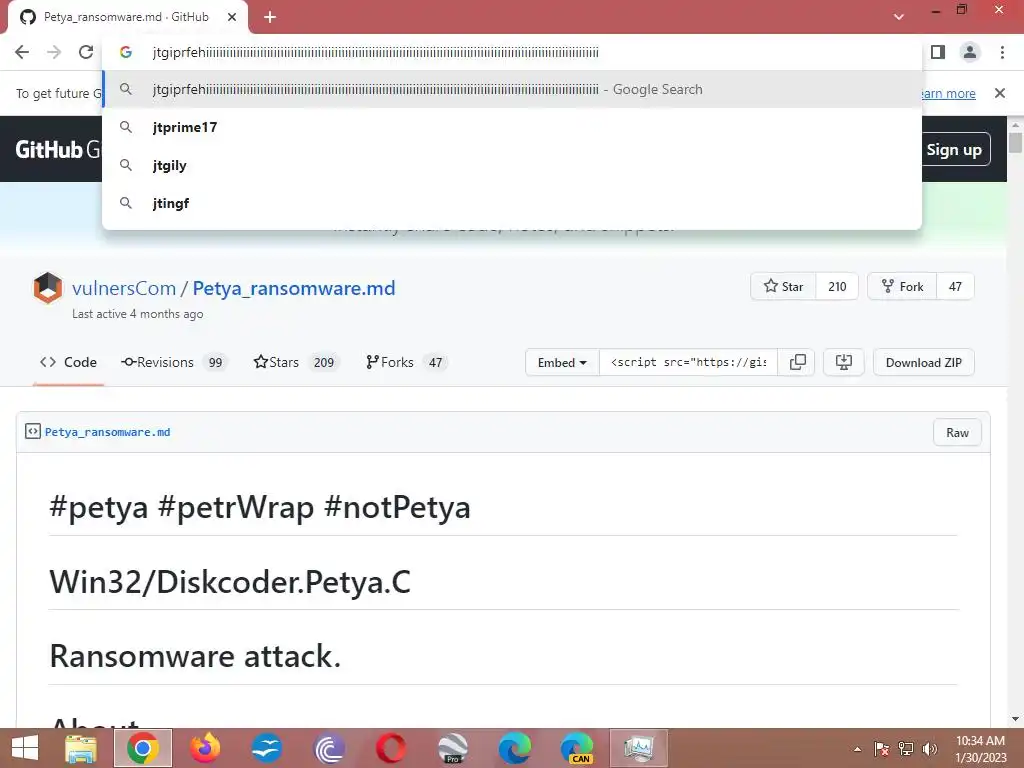Choose the jtingf suggestion
The height and width of the screenshot is (768, 1024).
[512, 203]
